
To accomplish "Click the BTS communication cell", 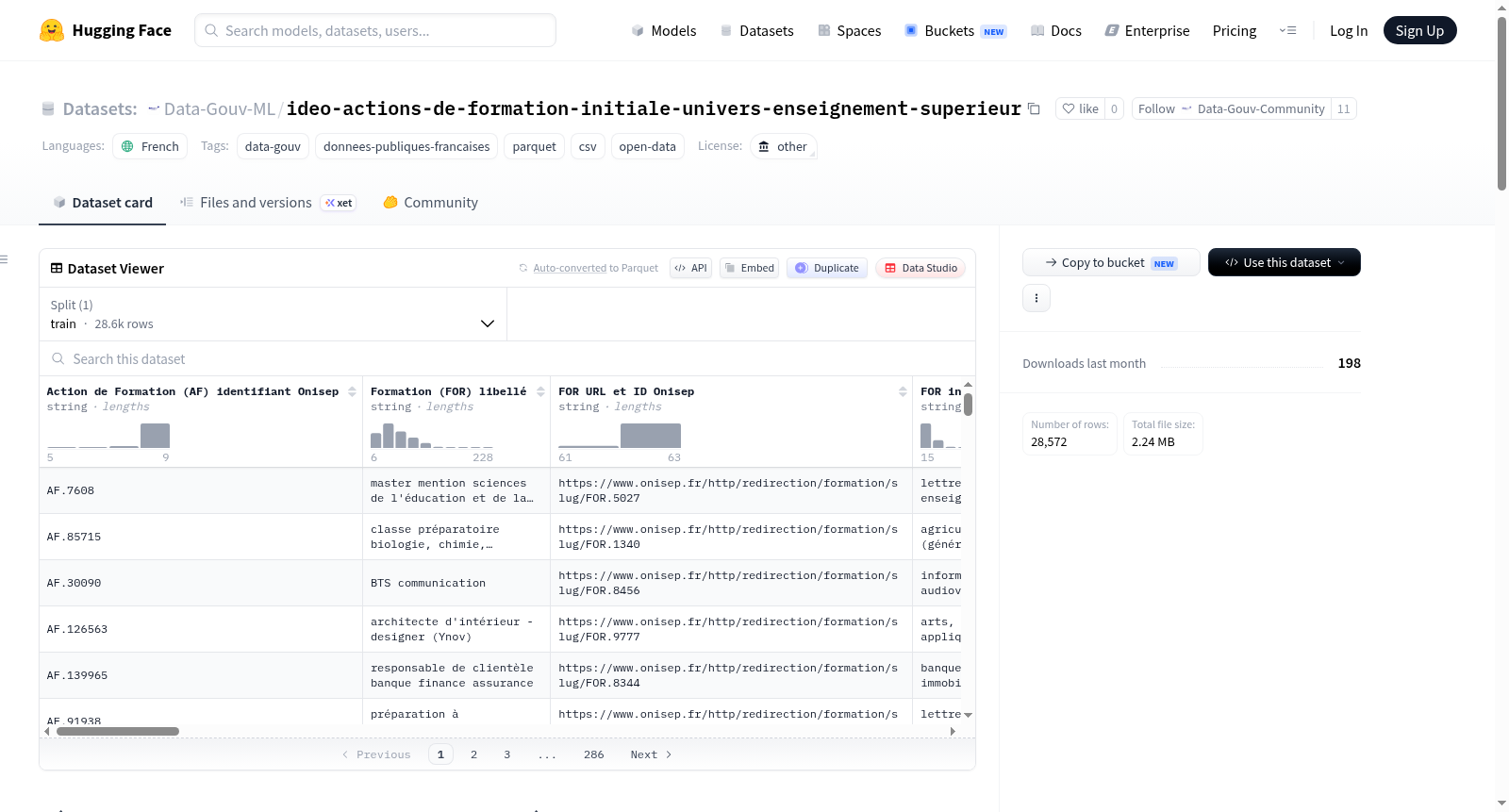I will (456, 583).
